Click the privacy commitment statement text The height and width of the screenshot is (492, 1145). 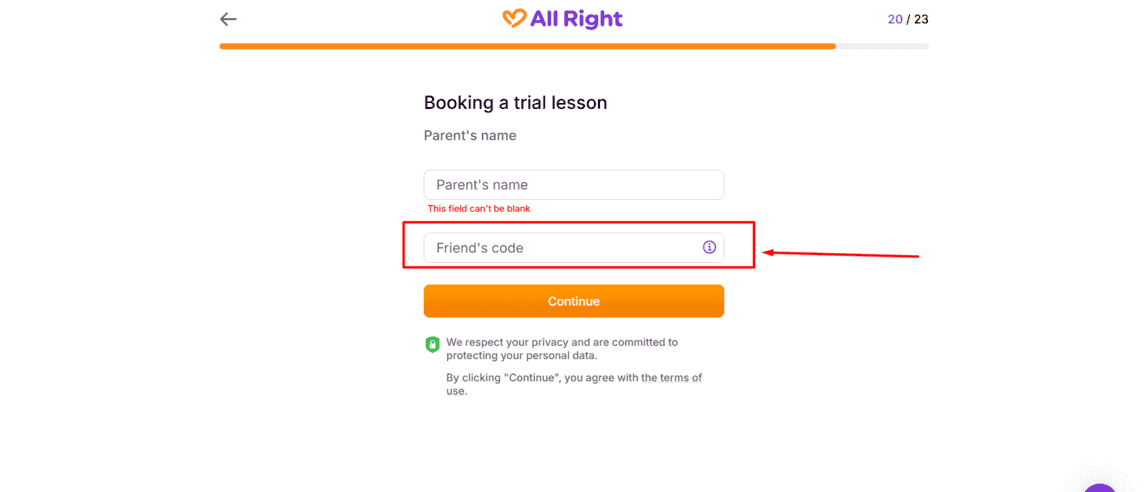(562, 349)
